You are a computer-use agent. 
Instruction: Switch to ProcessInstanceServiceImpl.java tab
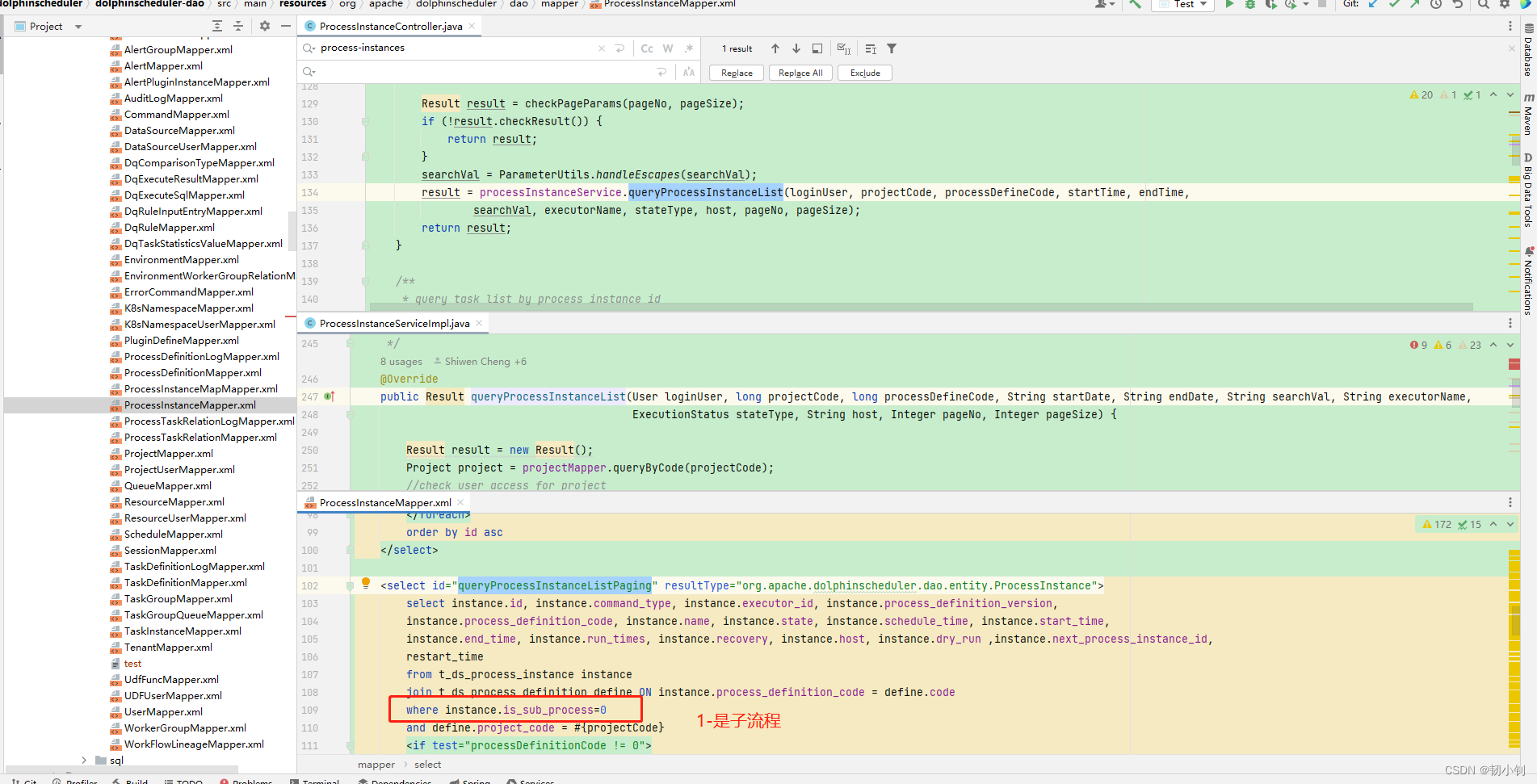(394, 324)
